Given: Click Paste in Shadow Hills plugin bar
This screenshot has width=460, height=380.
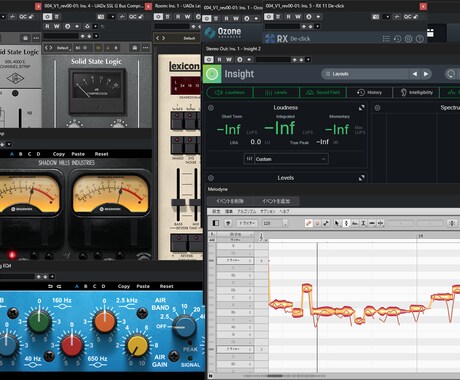Looking at the screenshot, I should click(78, 154).
